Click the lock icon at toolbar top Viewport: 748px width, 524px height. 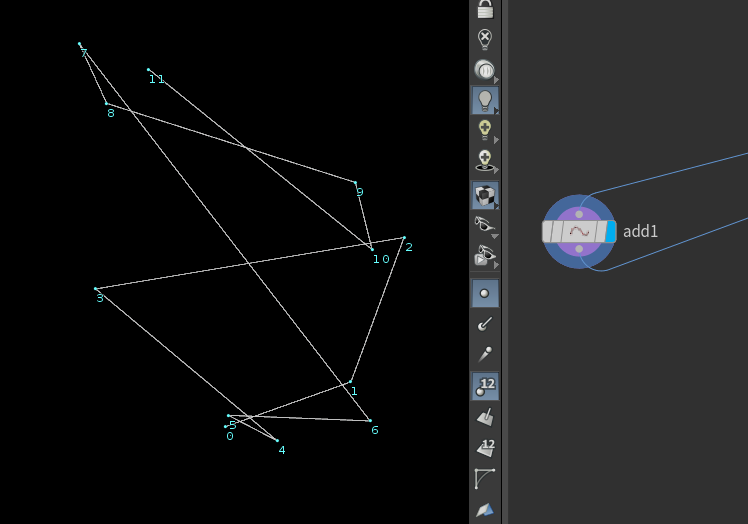[x=485, y=9]
